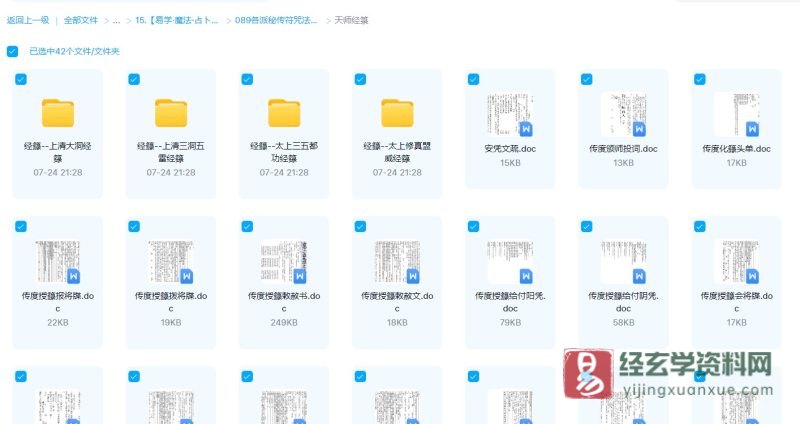Open the 经箓--上清三洞五雷经箓 folder icon
Image resolution: width=800 pixels, height=424 pixels.
coord(170,111)
